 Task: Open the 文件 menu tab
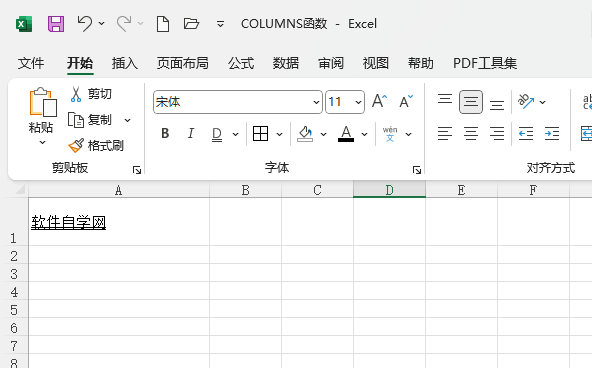click(x=31, y=63)
